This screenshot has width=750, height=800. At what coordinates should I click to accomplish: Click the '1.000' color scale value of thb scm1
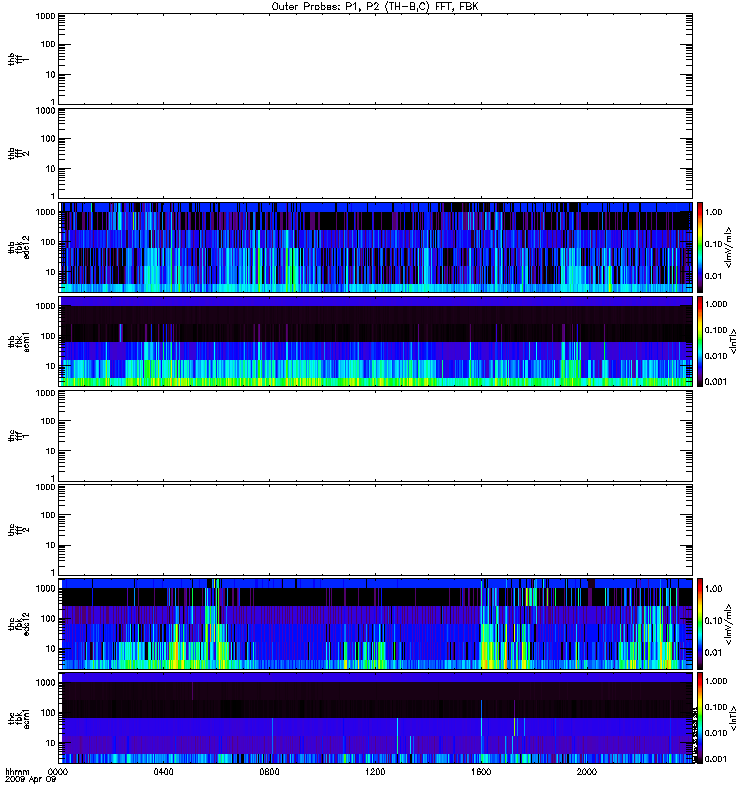point(716,304)
